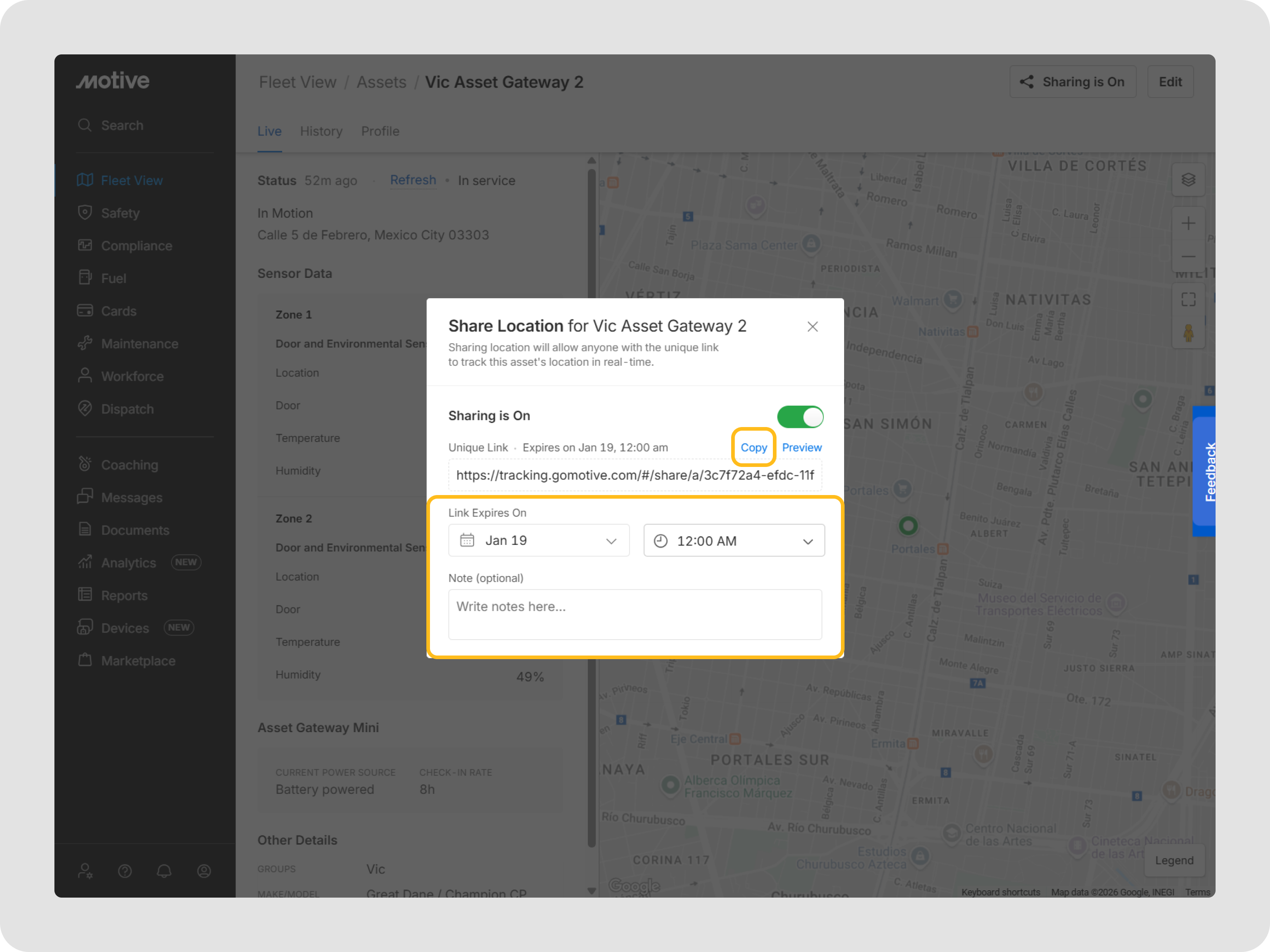Preview the shared location link
This screenshot has width=1270, height=952.
pos(801,447)
